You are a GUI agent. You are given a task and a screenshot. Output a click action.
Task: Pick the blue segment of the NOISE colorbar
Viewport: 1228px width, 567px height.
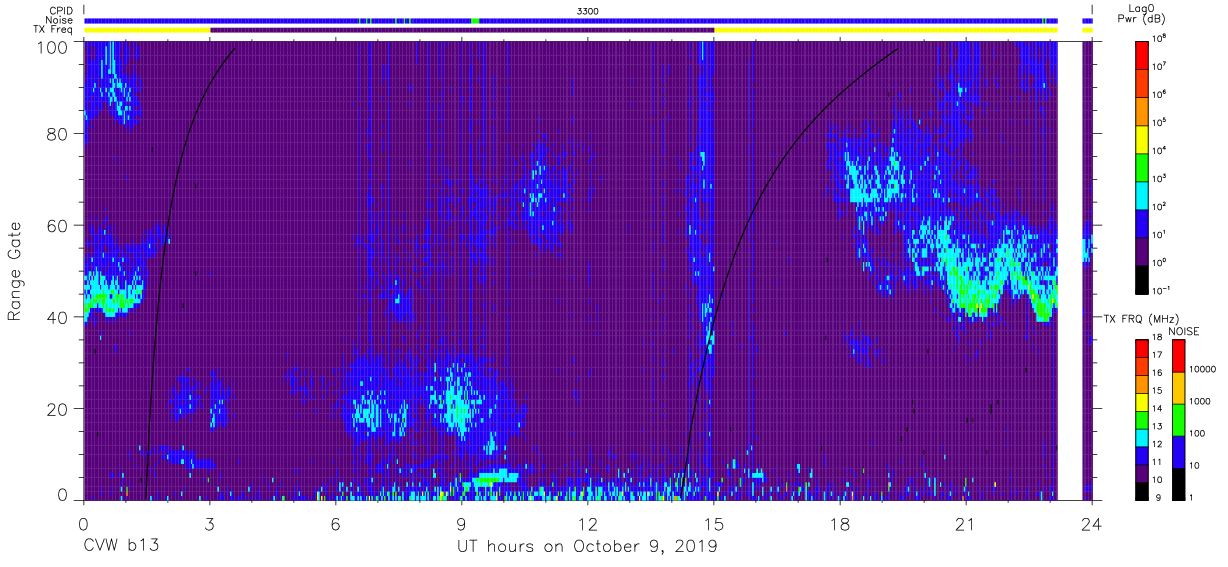pos(1178,452)
